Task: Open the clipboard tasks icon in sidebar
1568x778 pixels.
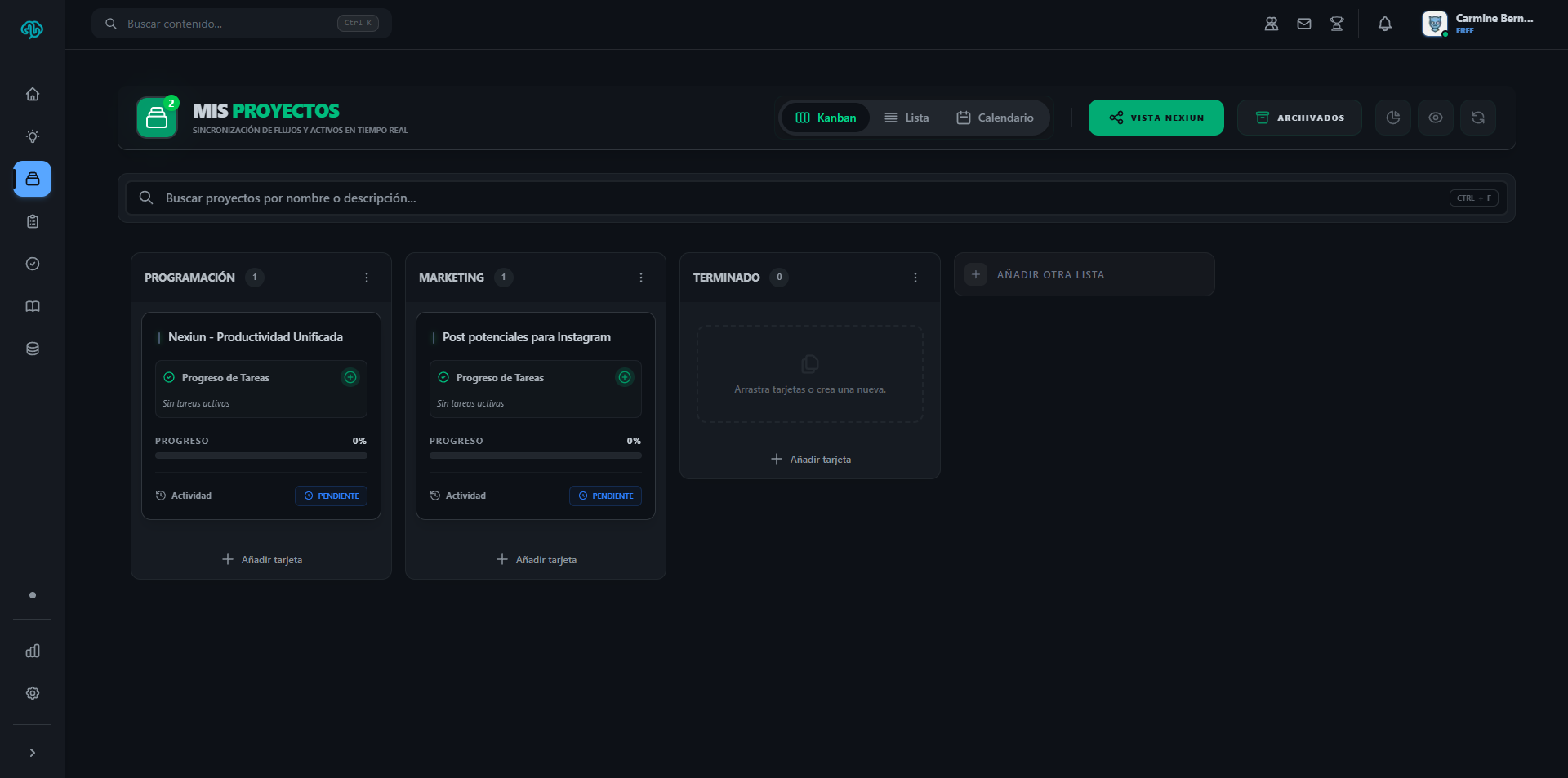Action: pos(33,221)
